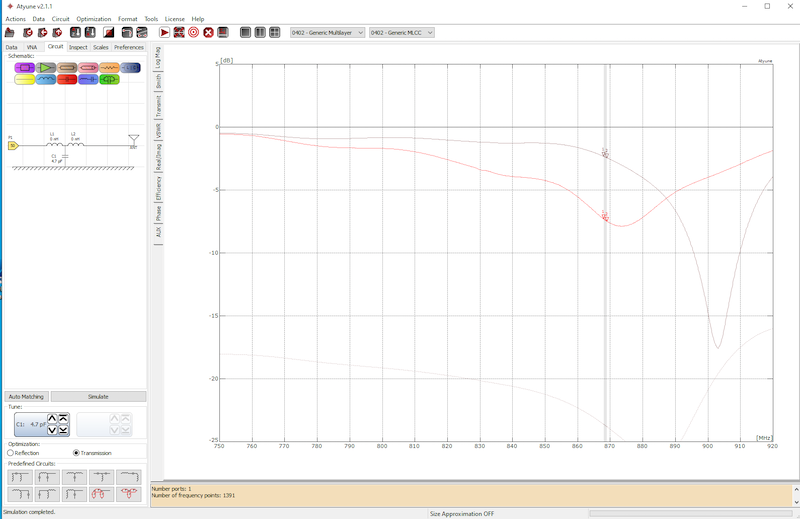Switch to the Smith chart vertical tab

pos(158,82)
